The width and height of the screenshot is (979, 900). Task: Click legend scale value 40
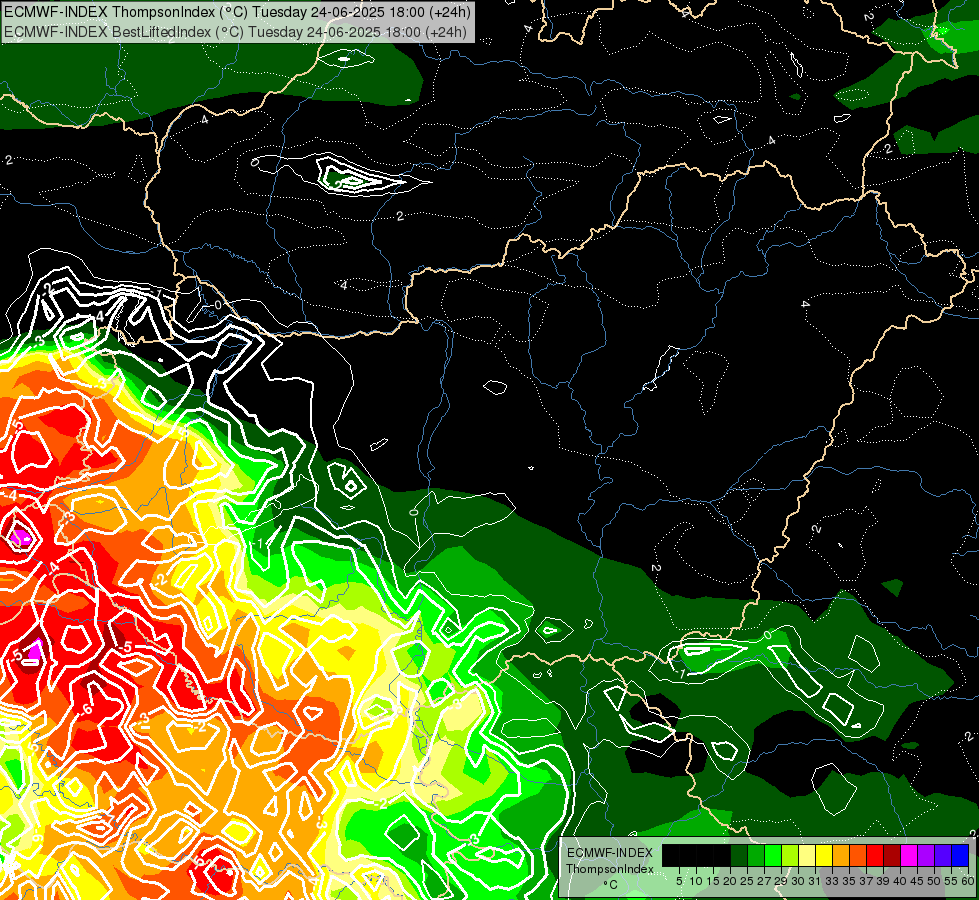(x=900, y=881)
